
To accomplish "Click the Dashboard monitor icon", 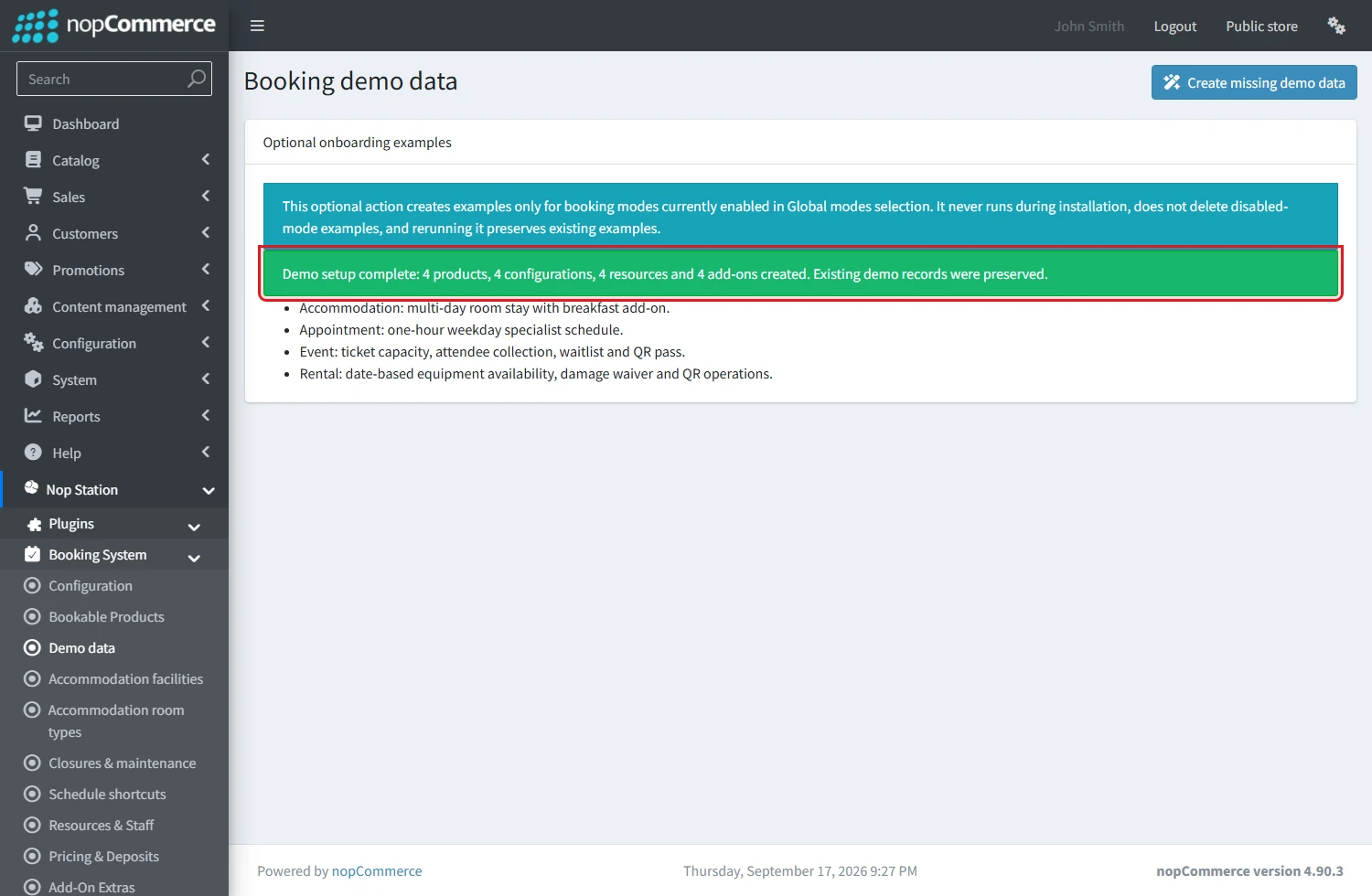I will (x=33, y=123).
